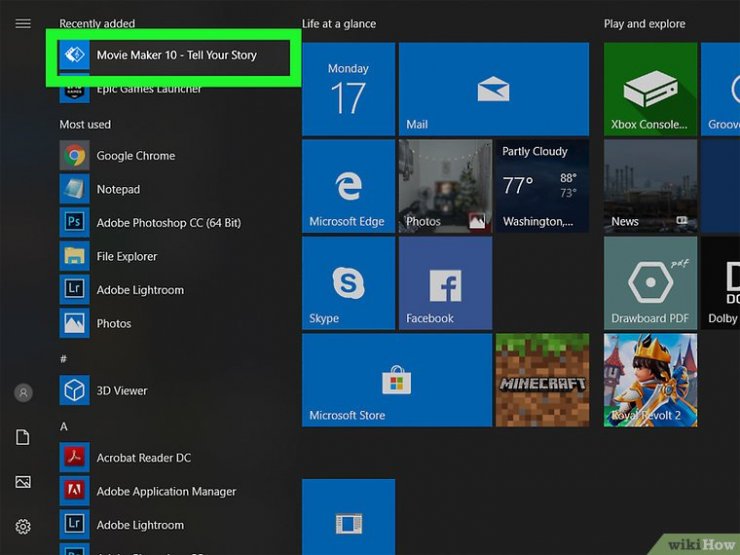Click the Adobe Photoshop CC Ps icon
Image resolution: width=740 pixels, height=555 pixels.
click(75, 222)
